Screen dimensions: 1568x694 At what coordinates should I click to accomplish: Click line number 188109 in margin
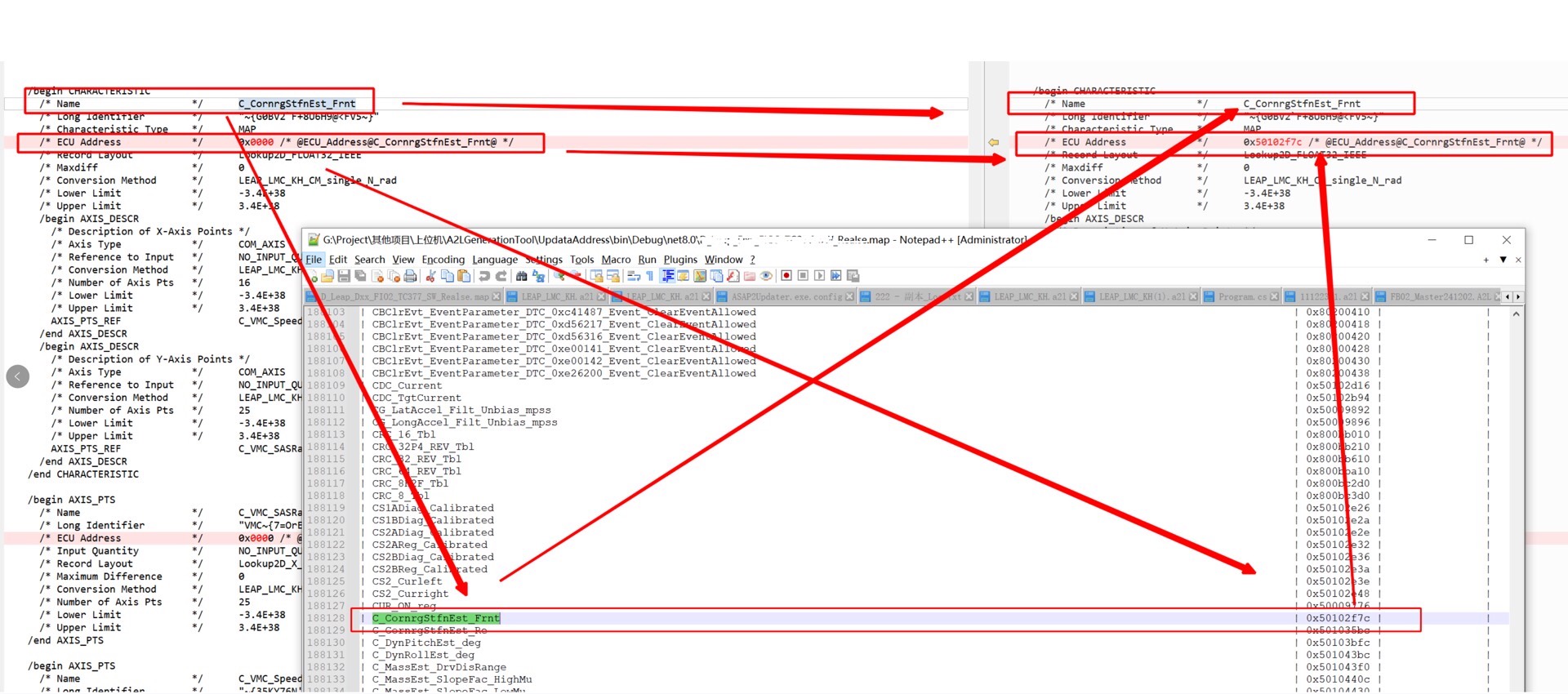point(326,385)
